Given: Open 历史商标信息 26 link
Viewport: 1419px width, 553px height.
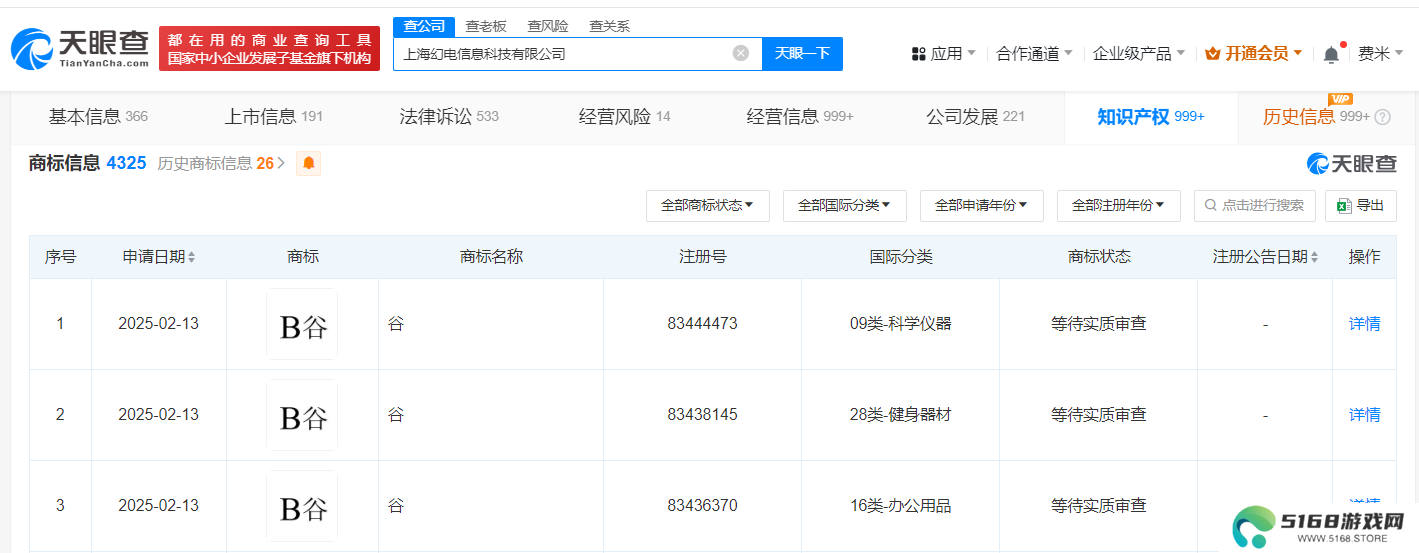Looking at the screenshot, I should 221,163.
